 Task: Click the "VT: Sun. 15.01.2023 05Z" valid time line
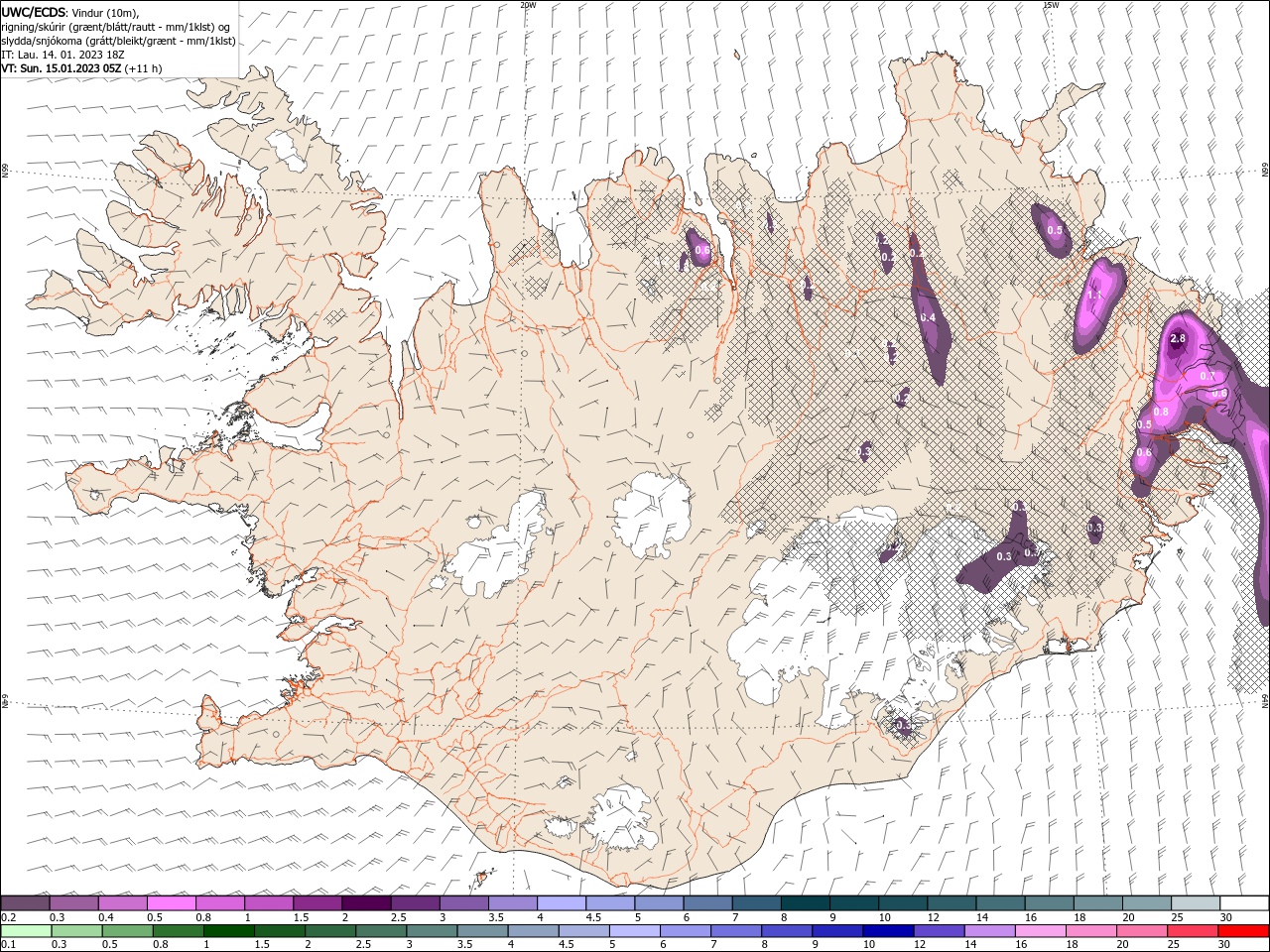pyautogui.click(x=81, y=68)
